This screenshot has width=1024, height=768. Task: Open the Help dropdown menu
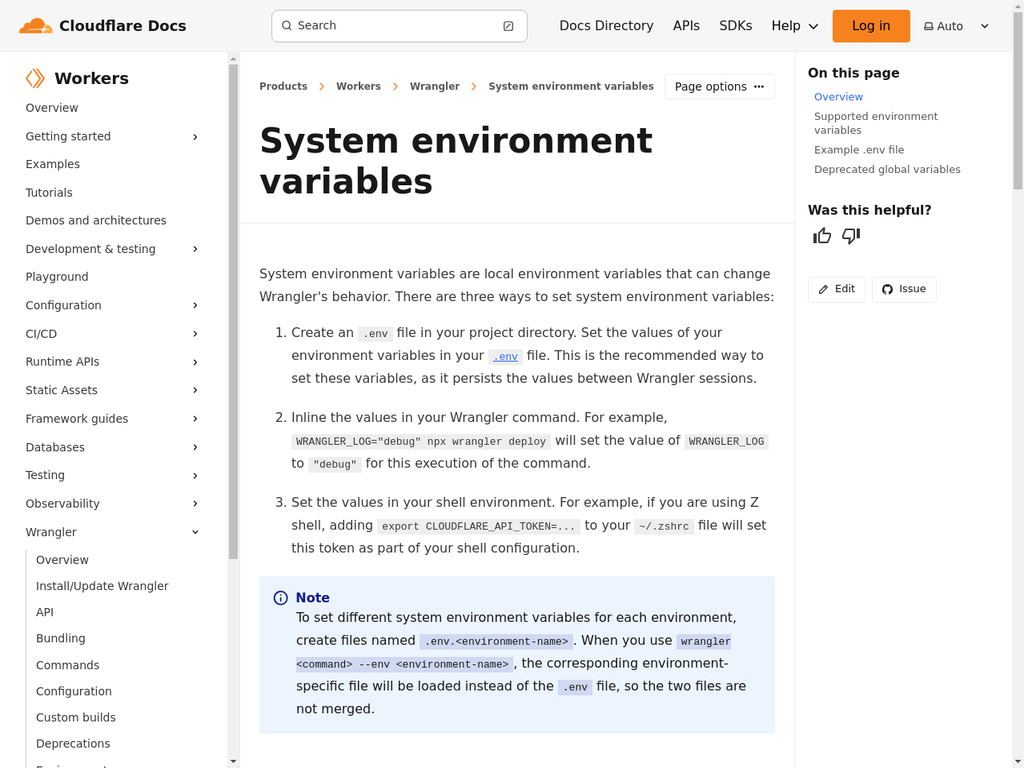pyautogui.click(x=795, y=26)
